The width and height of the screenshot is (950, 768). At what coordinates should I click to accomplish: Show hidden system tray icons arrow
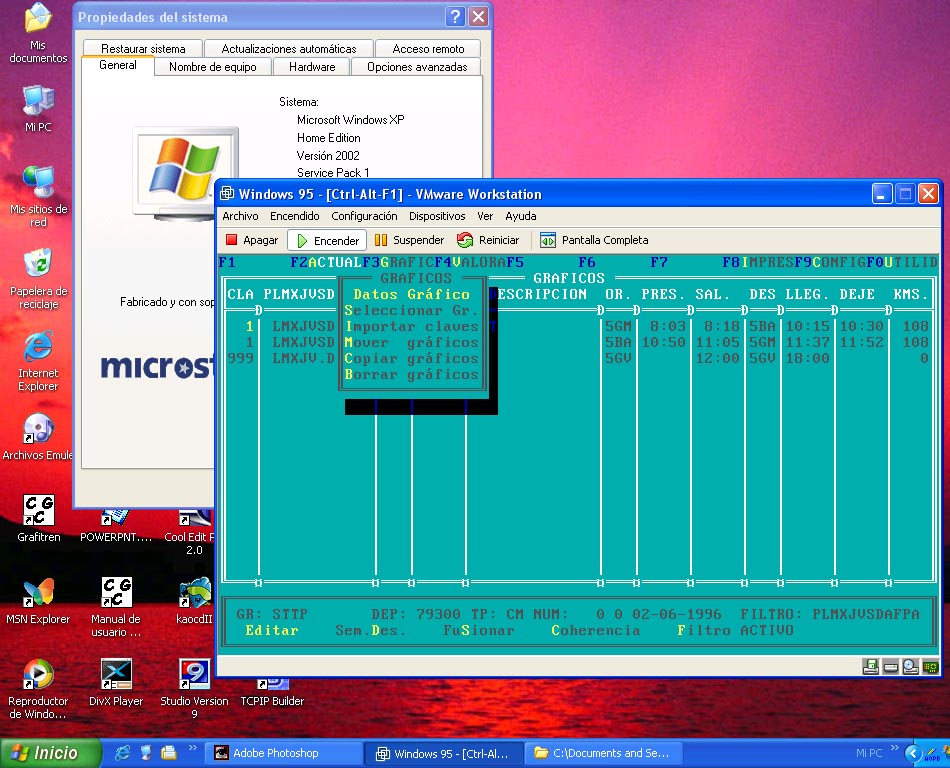[x=912, y=753]
